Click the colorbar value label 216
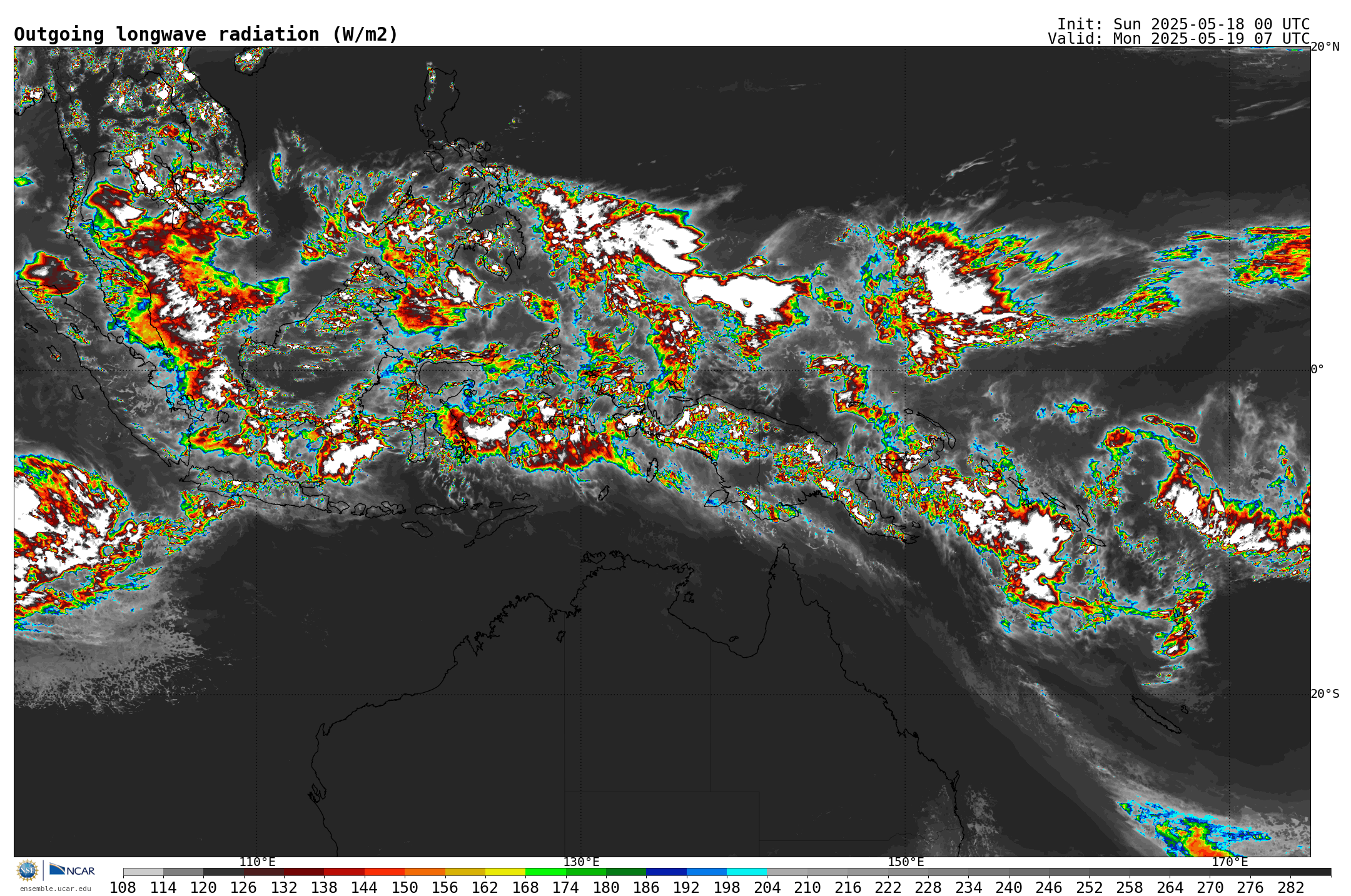1351x896 pixels. [x=848, y=887]
